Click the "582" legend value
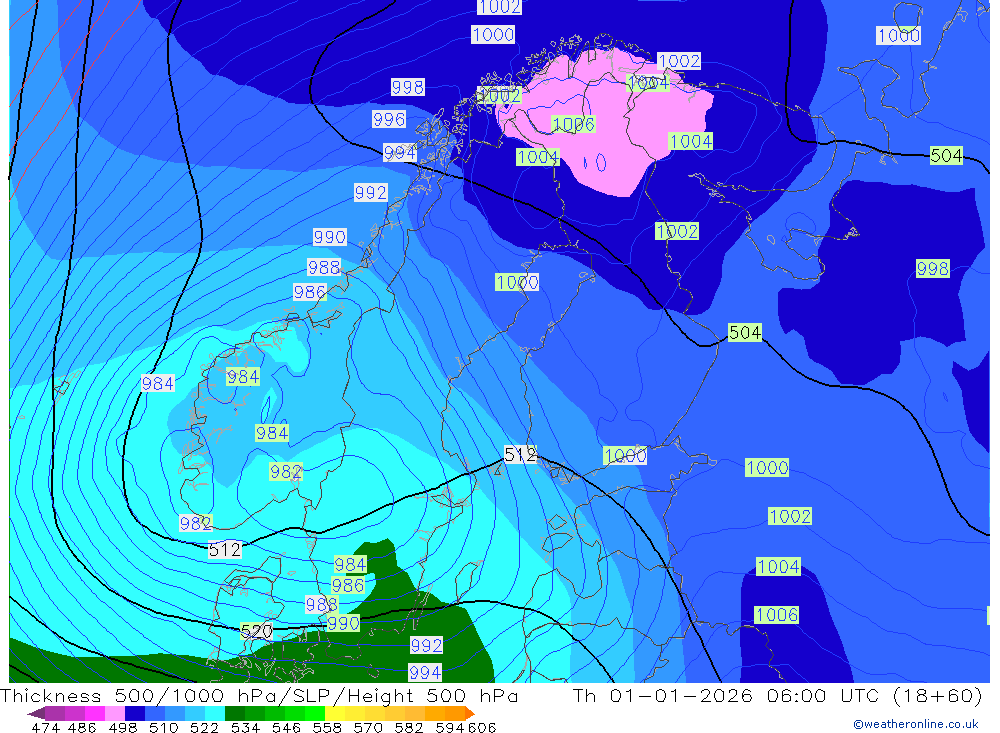The width and height of the screenshot is (1000, 733). pos(409,727)
